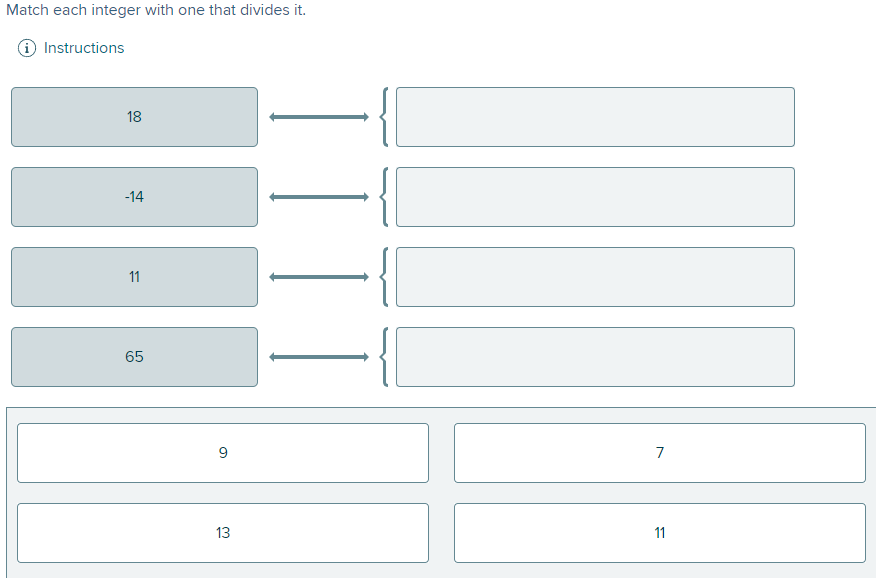
Task: Click the prompt text about matching integers
Action: point(153,10)
